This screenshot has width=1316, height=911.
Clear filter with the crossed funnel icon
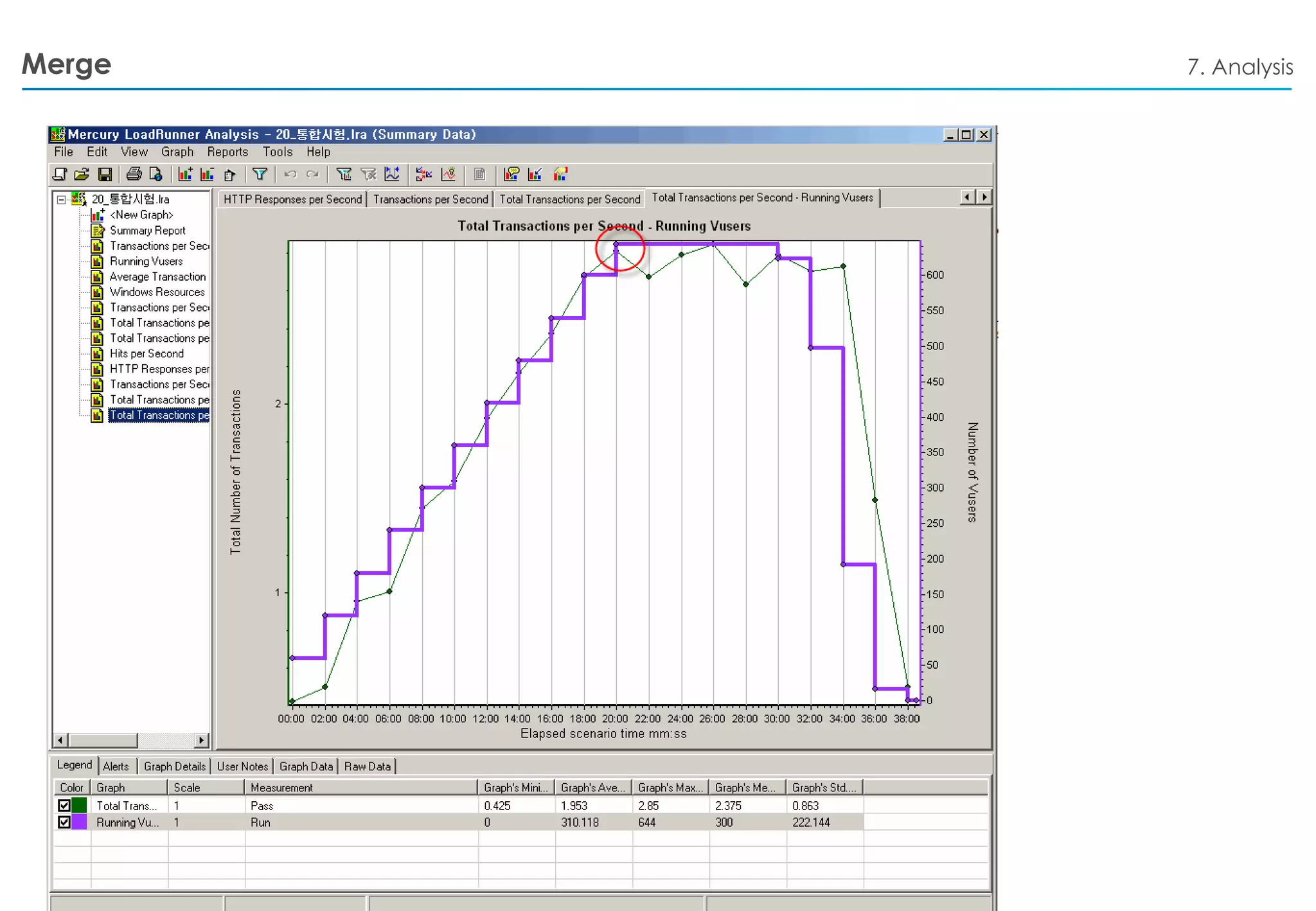pos(368,174)
